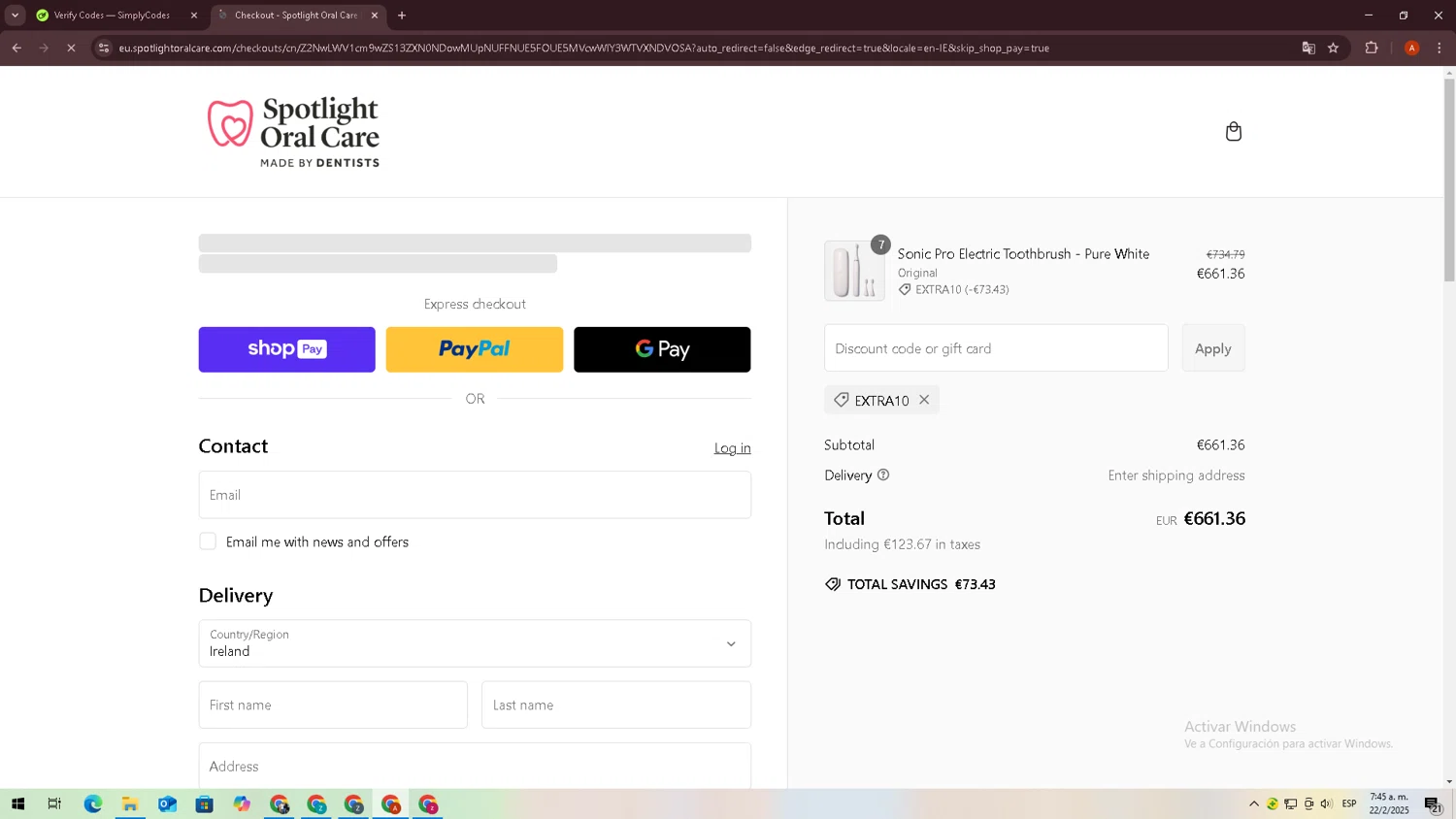Click the page vertical scrollbar
This screenshot has width=1456, height=819.
(x=1449, y=180)
